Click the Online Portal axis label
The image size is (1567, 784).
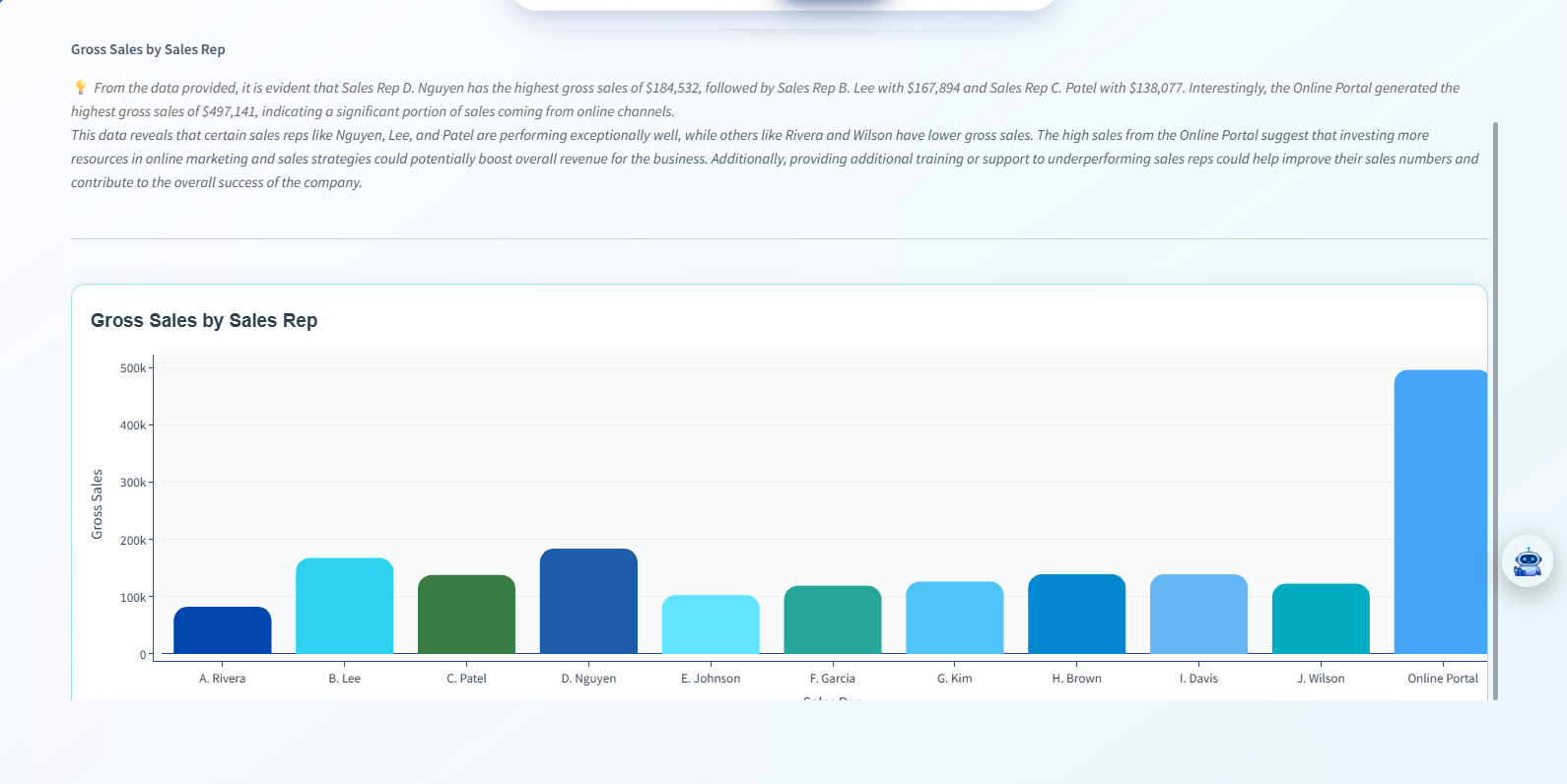[1443, 679]
